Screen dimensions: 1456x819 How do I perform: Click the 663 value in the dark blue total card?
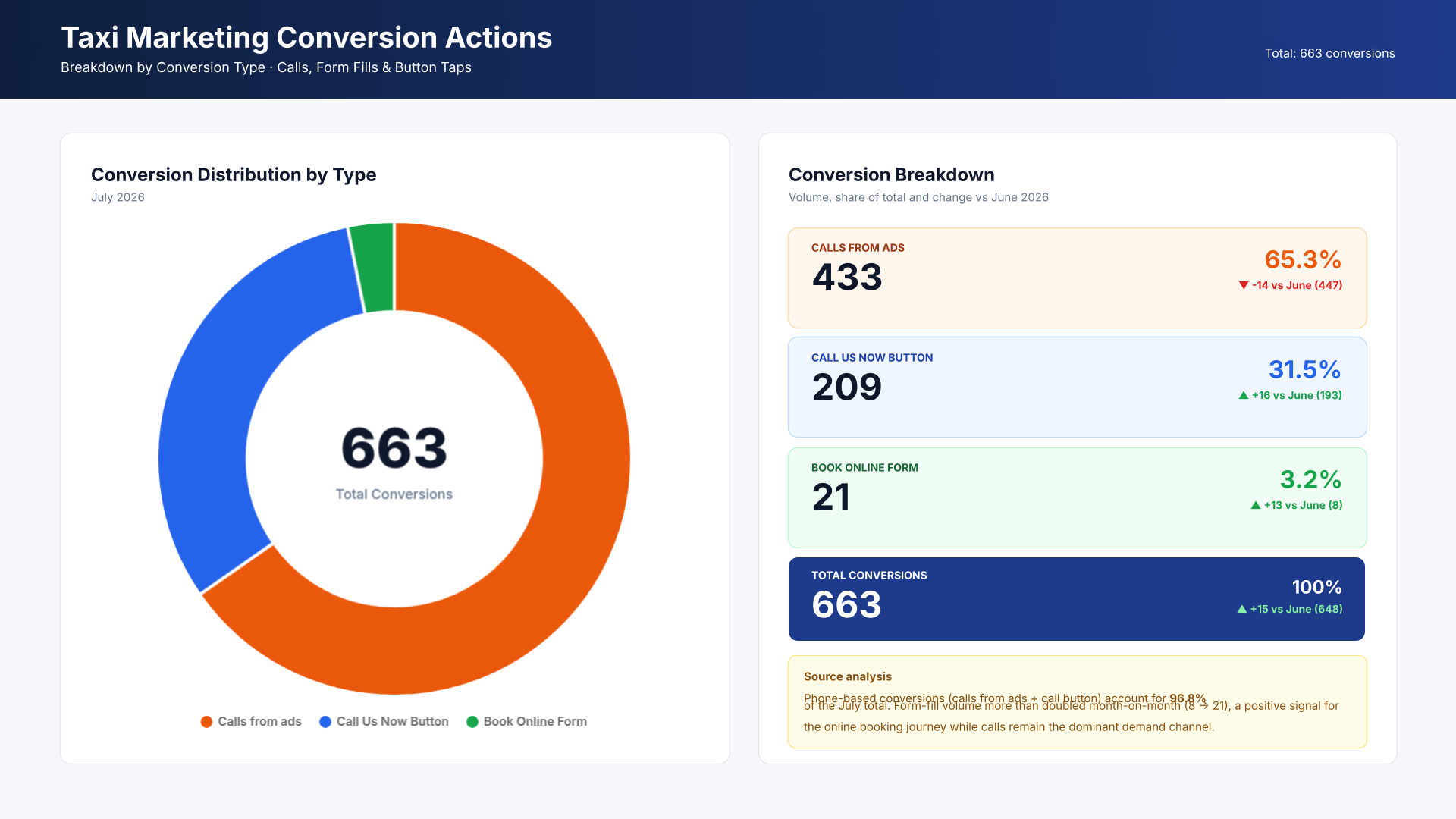(847, 604)
